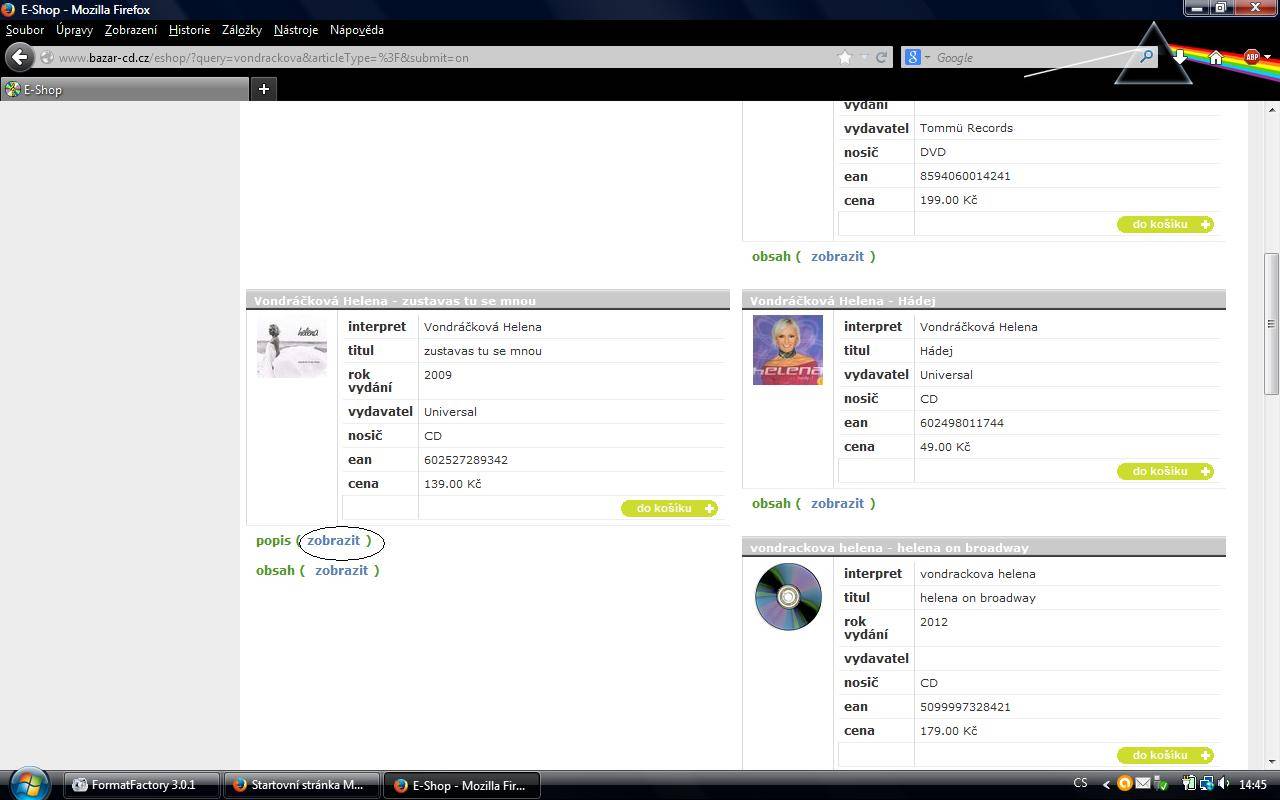This screenshot has height=800, width=1280.
Task: Open the volume speaker tray icon
Action: tap(1223, 784)
